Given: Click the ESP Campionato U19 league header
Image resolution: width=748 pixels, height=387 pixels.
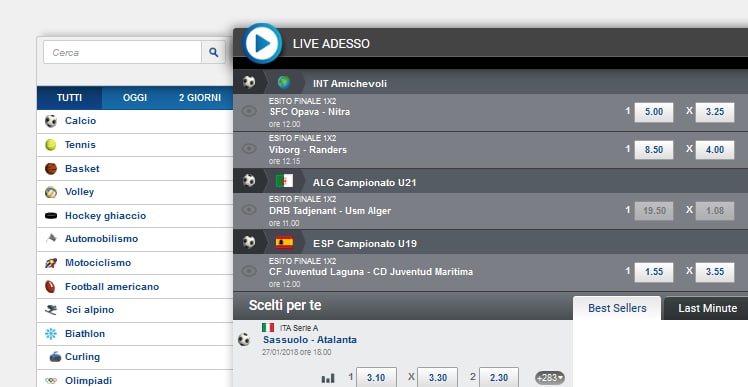Looking at the screenshot, I should click(365, 243).
